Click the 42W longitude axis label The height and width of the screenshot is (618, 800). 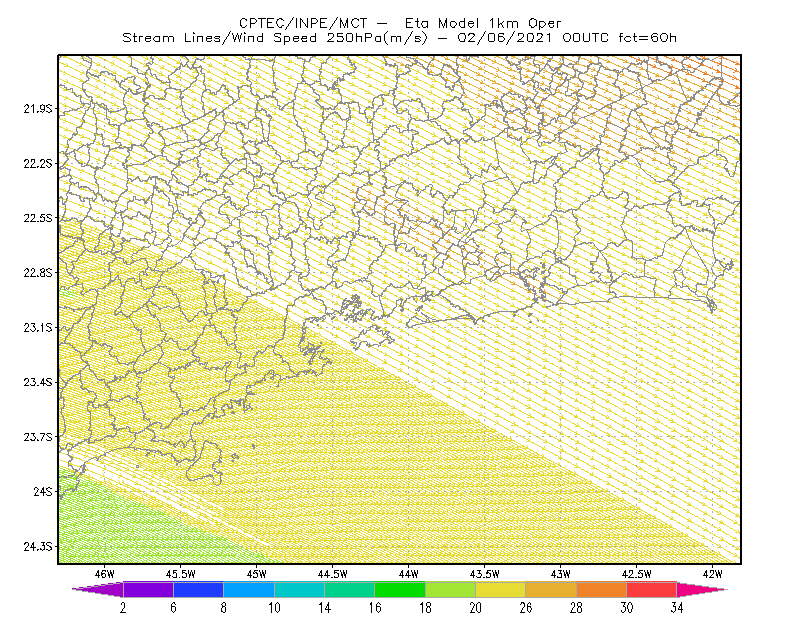point(712,574)
